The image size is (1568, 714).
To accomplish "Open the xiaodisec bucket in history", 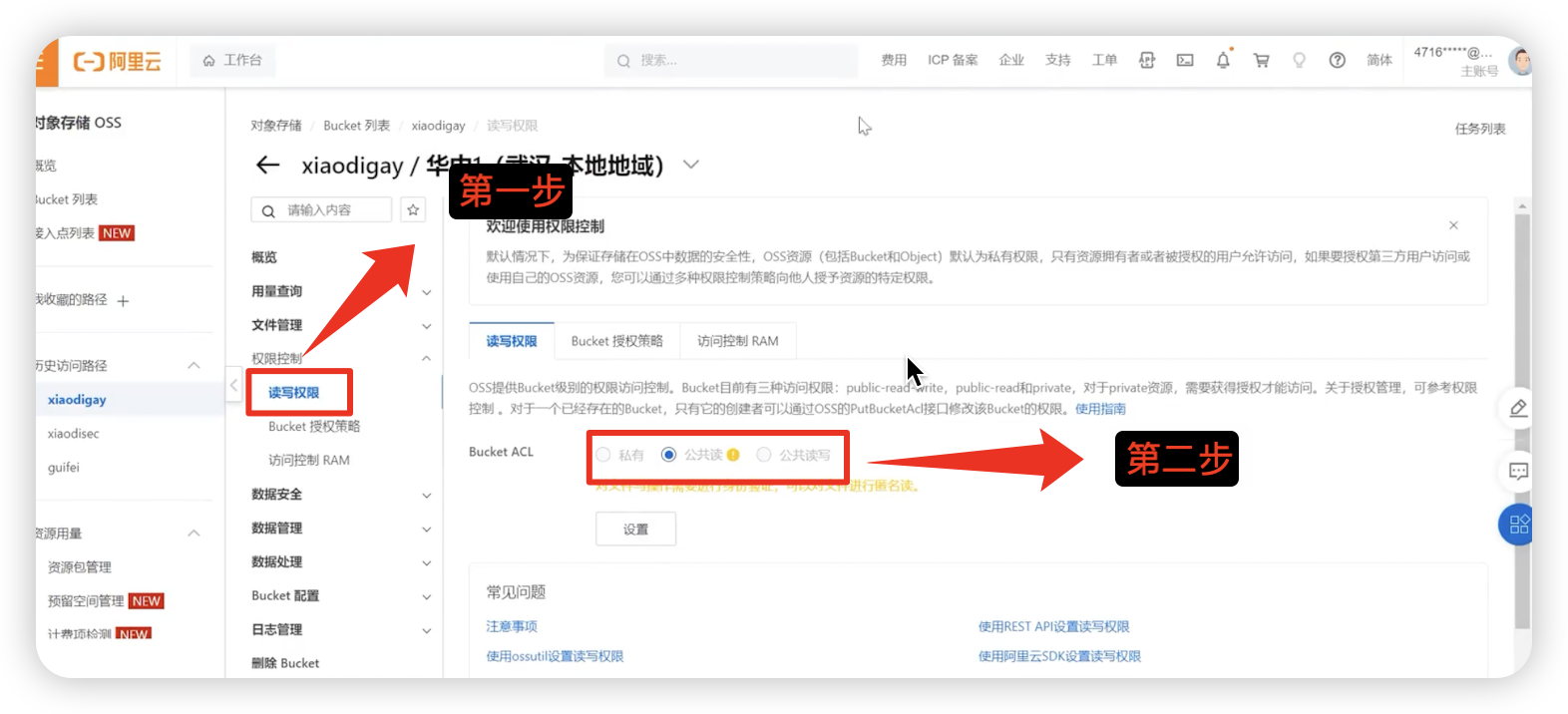I will tap(74, 434).
